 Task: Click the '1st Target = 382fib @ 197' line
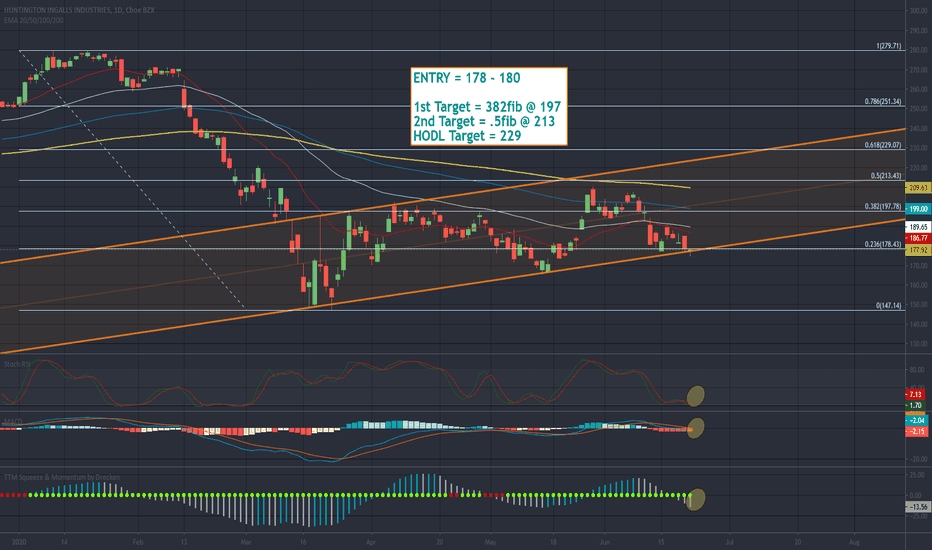tap(487, 107)
